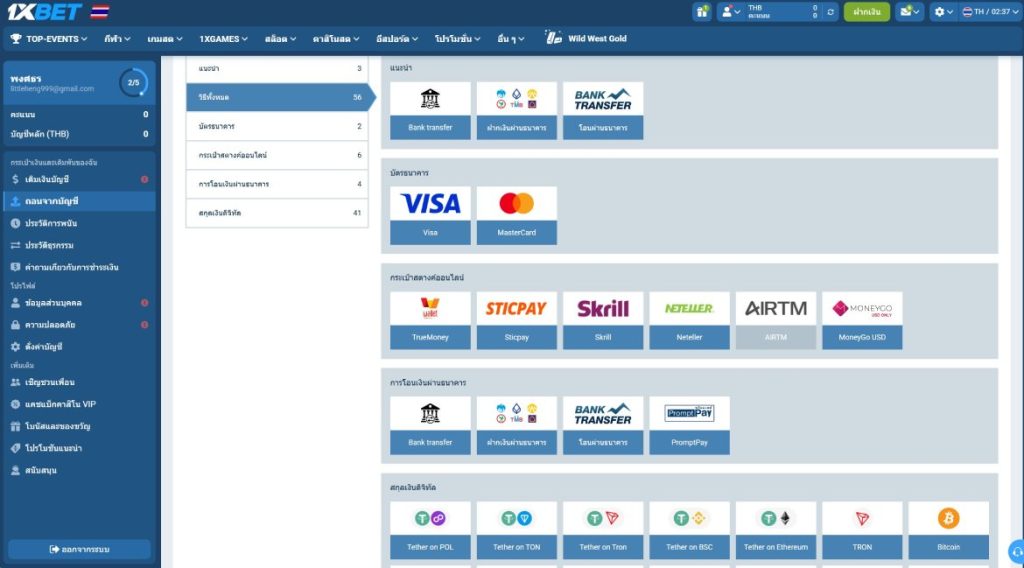Open the gift bonus icon in header
Screen dimensions: 1024x568
click(702, 12)
